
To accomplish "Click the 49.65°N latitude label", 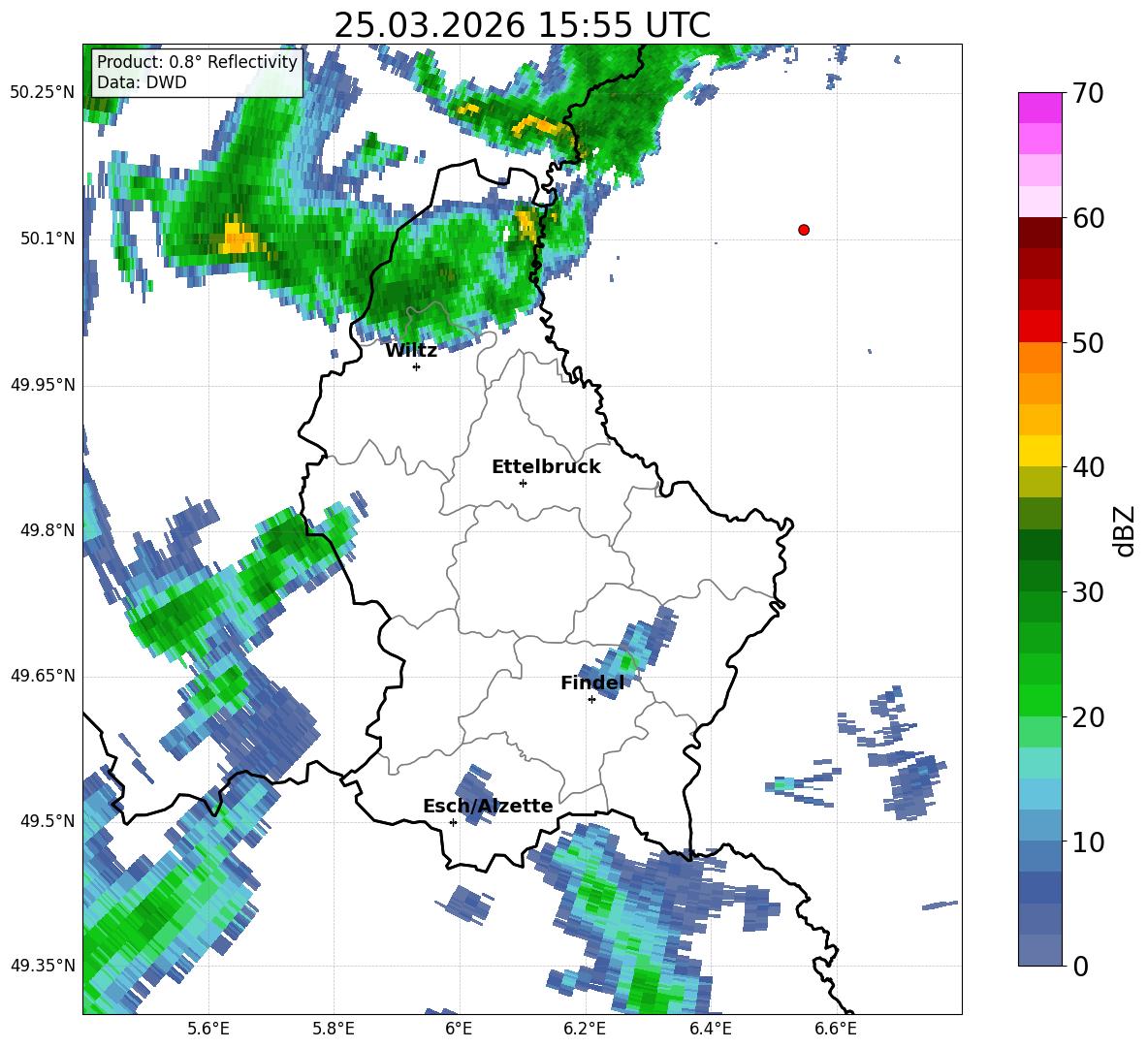I will coord(43,675).
